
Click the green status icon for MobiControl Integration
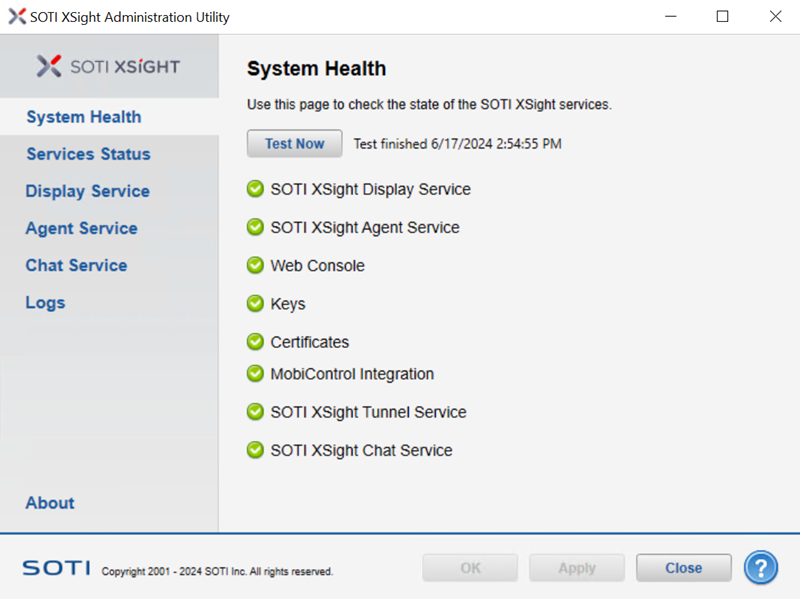click(255, 373)
